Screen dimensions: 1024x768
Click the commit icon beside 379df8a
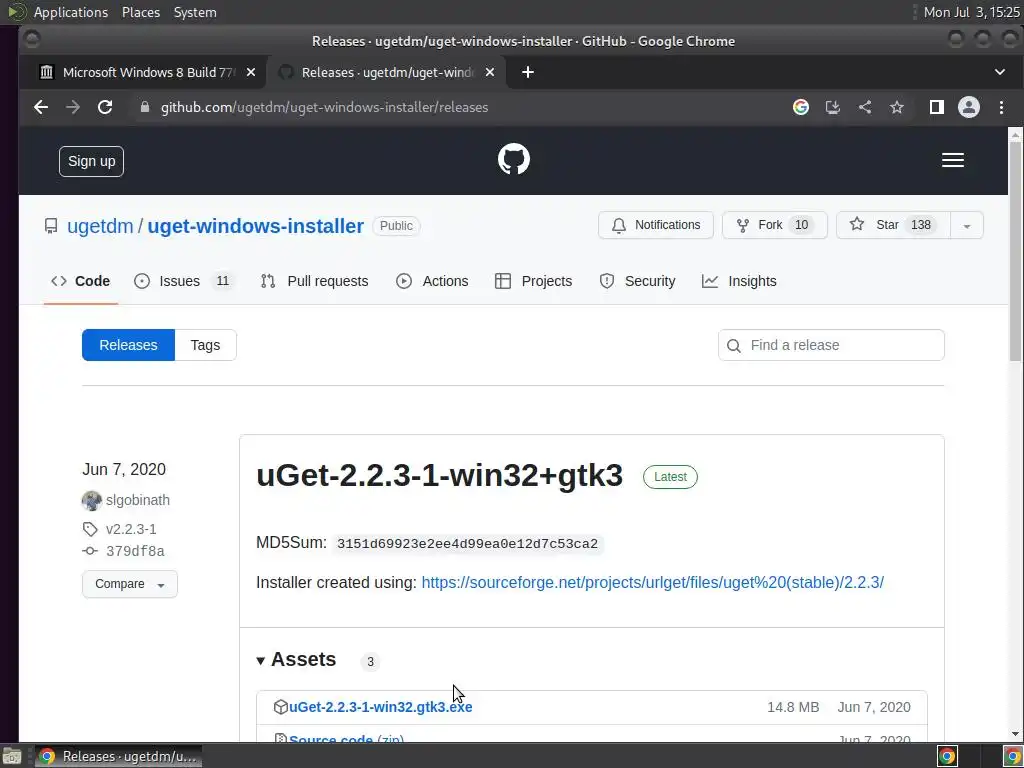pyautogui.click(x=89, y=551)
